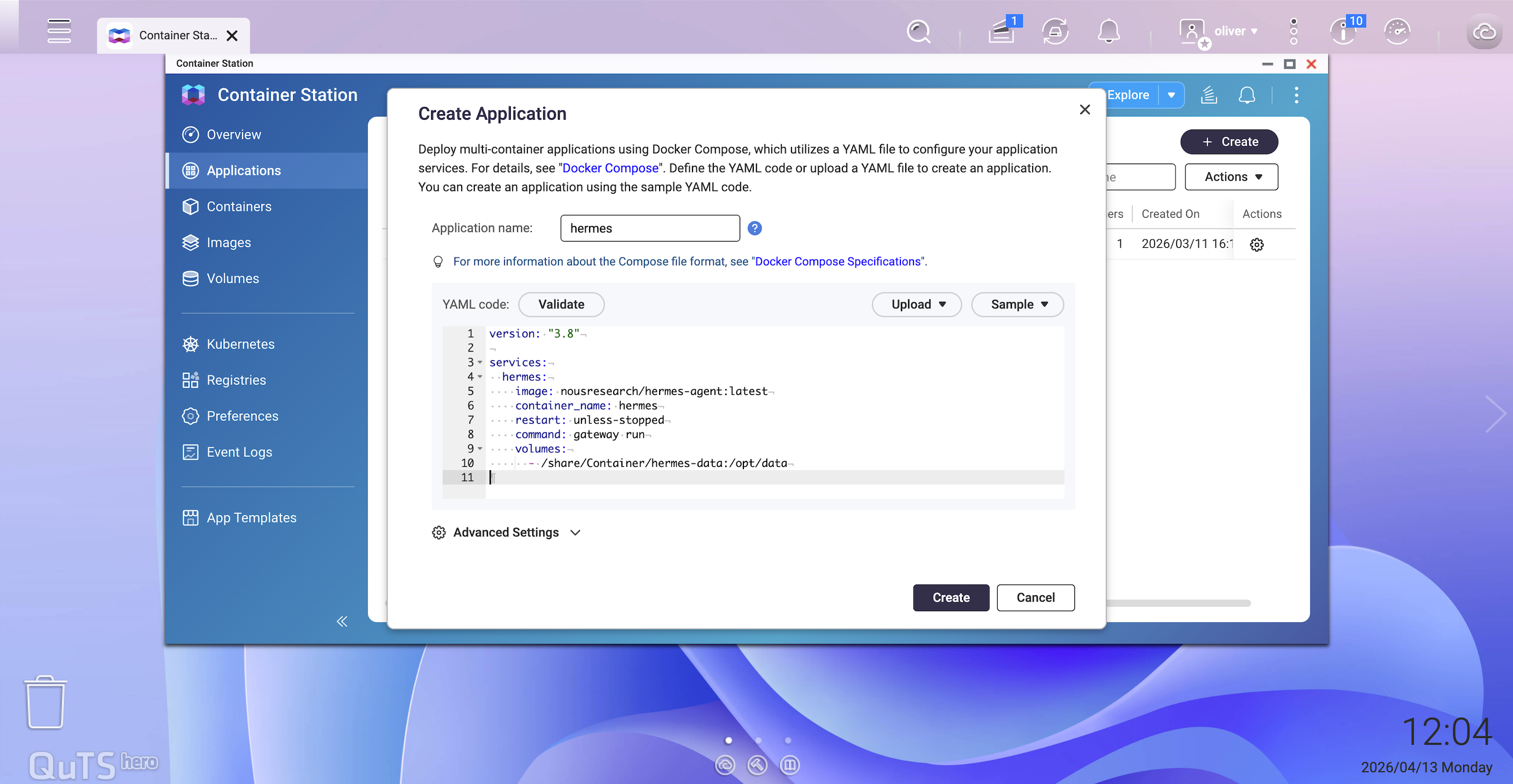Open the Docker Compose Specifications link

click(837, 261)
